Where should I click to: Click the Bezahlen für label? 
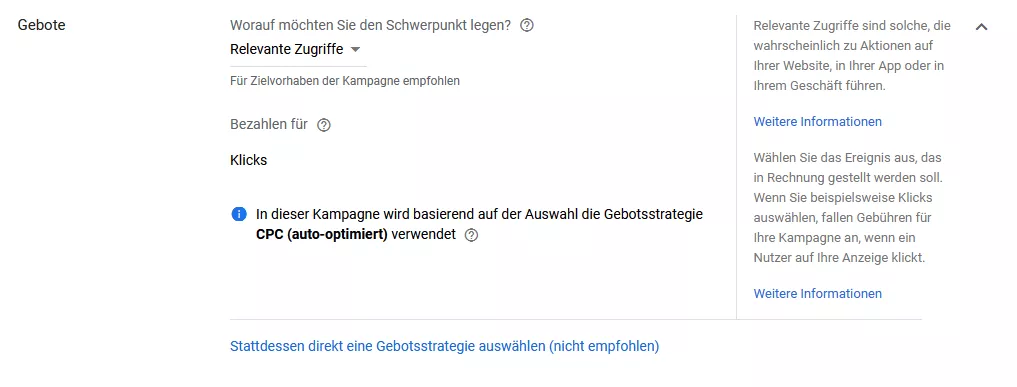coord(269,124)
